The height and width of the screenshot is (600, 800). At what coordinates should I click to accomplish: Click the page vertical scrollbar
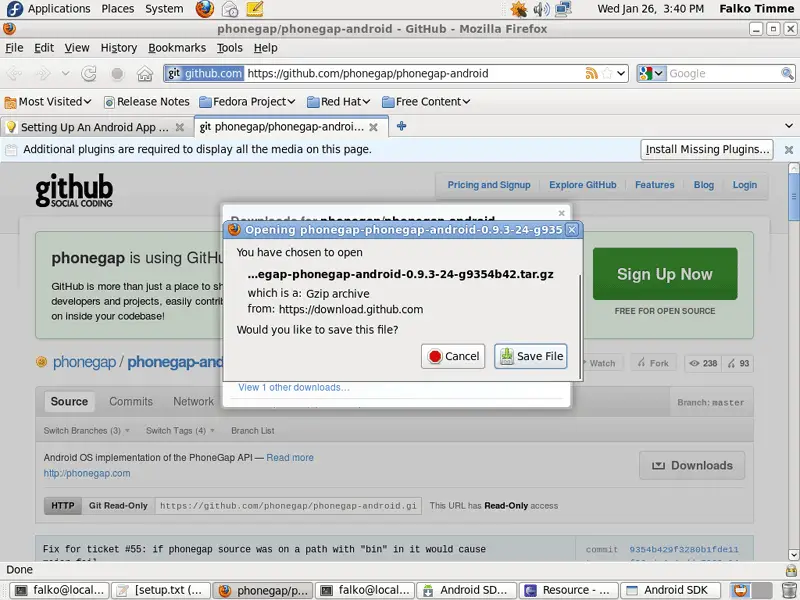coord(793,361)
